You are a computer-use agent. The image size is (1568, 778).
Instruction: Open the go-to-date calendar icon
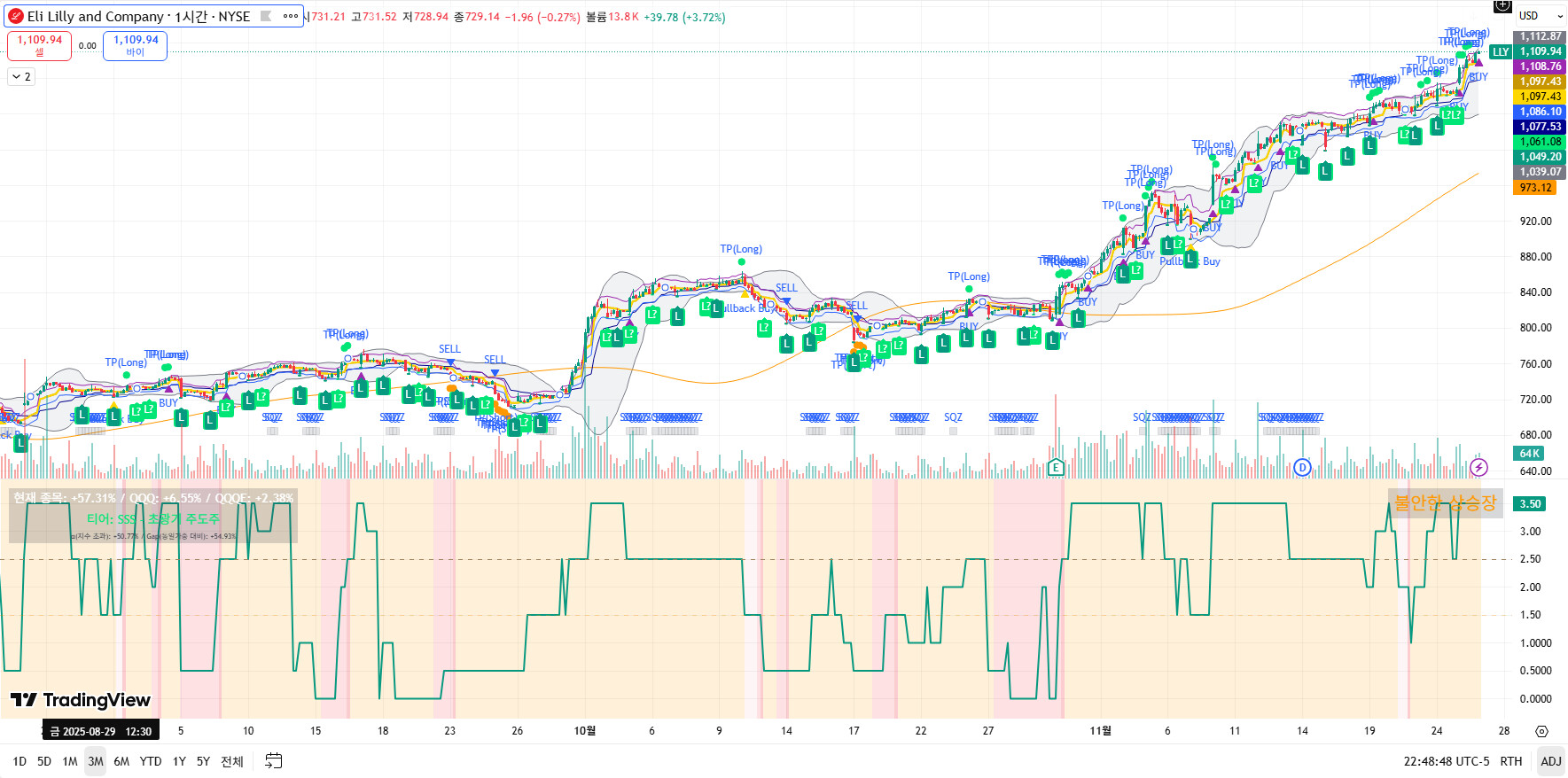point(274,761)
